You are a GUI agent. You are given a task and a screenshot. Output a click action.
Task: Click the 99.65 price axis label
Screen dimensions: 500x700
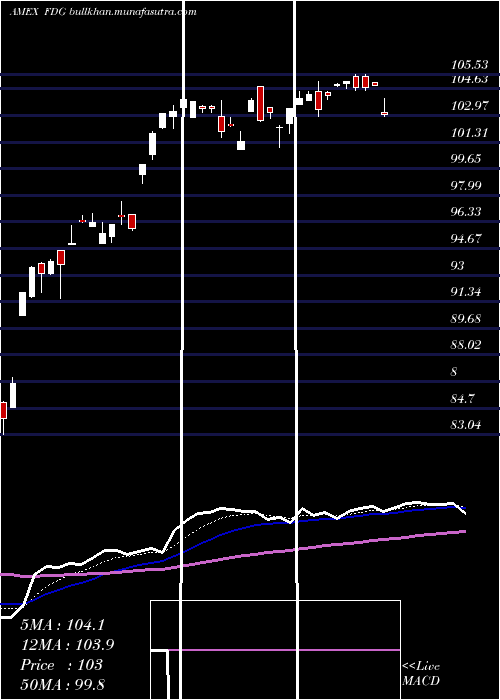tap(466, 159)
